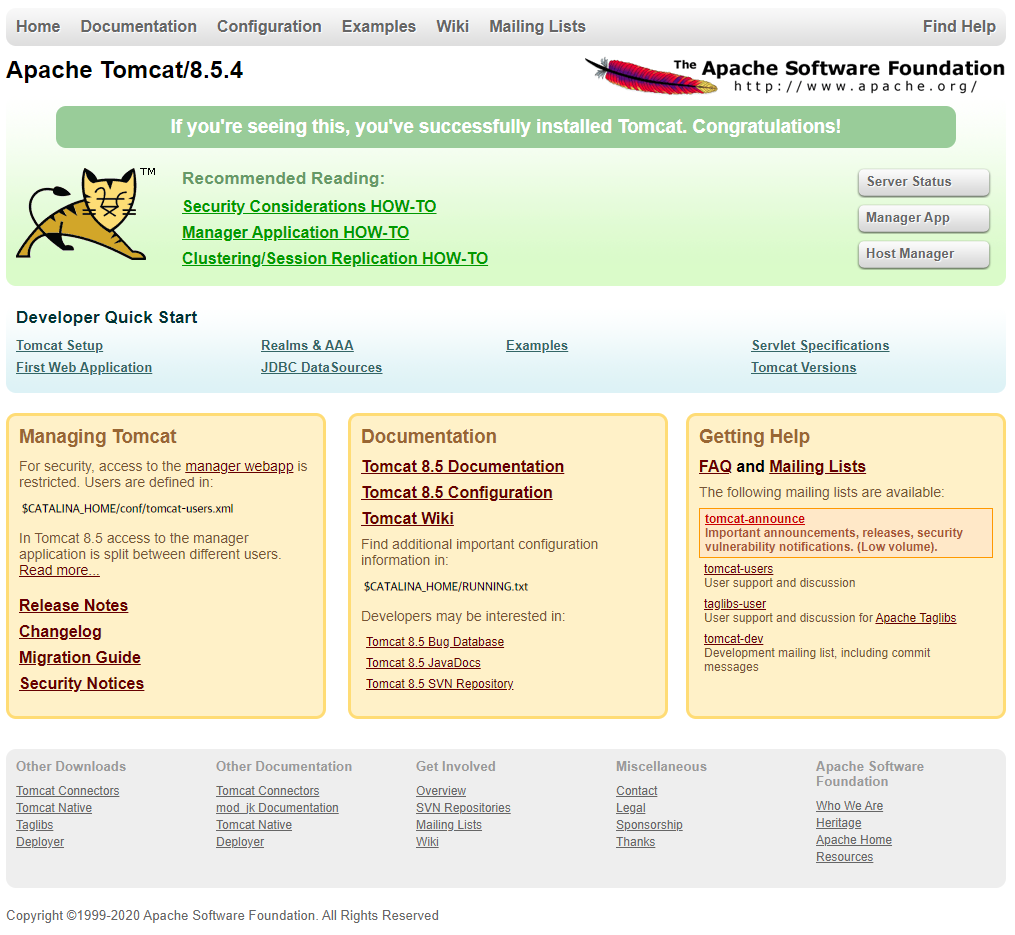Click the Host Manager button
The width and height of the screenshot is (1015, 935).
[924, 254]
